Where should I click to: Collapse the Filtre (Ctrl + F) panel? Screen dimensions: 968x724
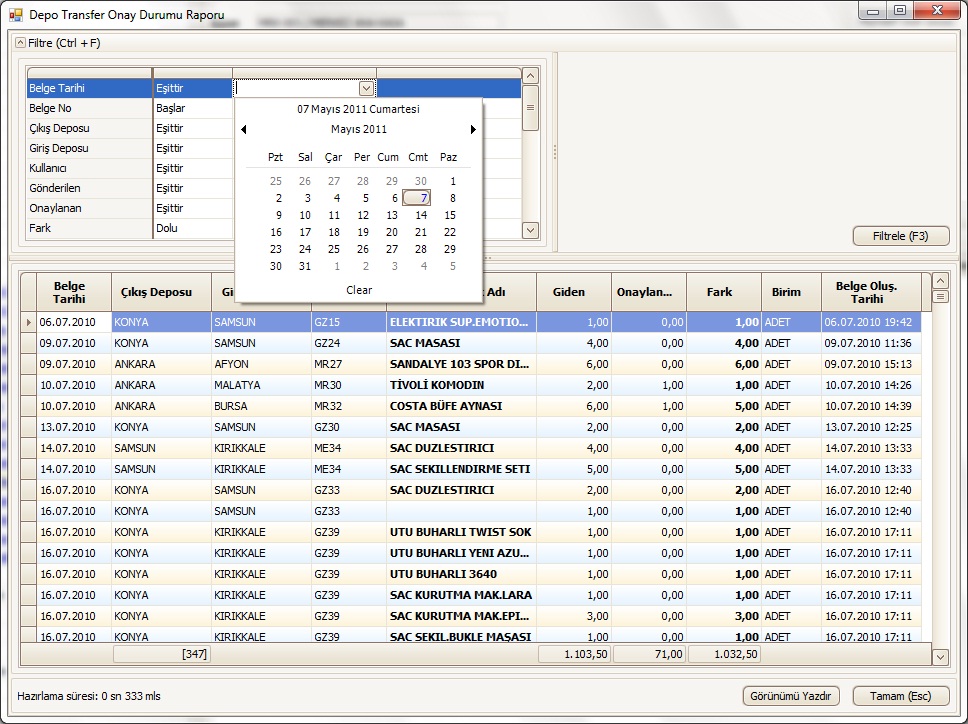point(20,43)
